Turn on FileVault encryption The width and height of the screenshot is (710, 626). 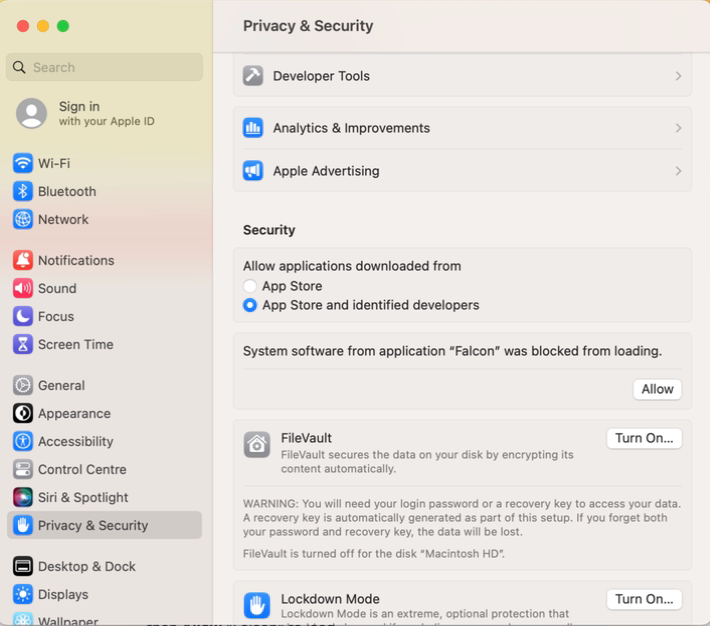click(644, 438)
